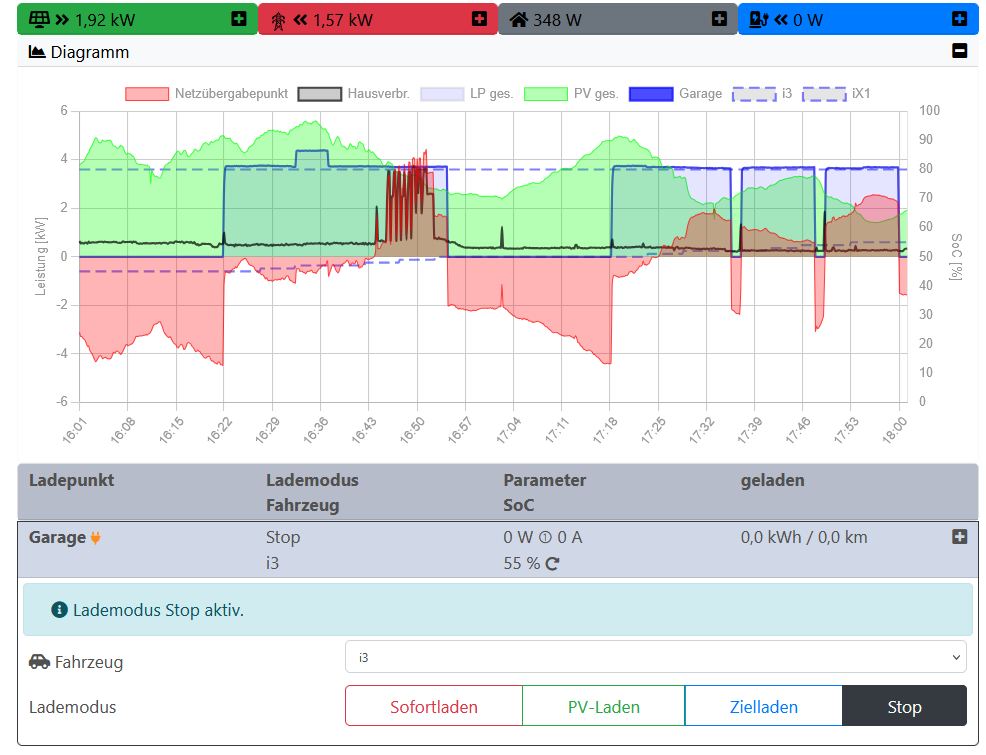
Task: Select Sofortladen charge mode
Action: click(433, 706)
